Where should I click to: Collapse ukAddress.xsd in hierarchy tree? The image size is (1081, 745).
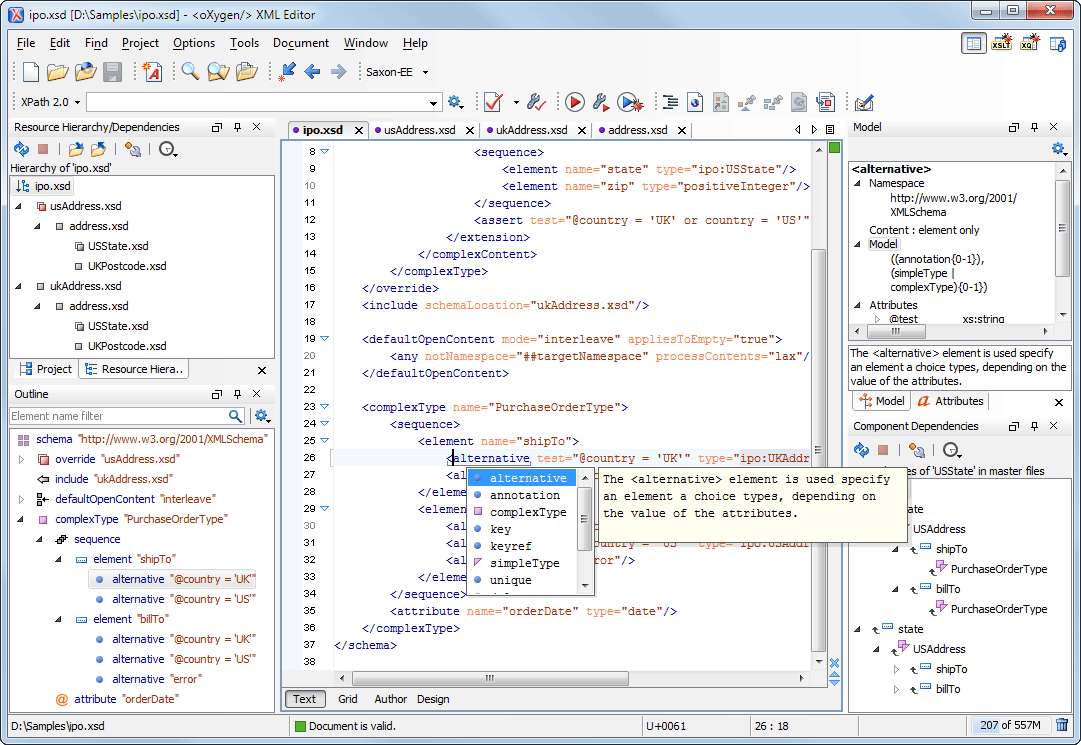[19, 286]
